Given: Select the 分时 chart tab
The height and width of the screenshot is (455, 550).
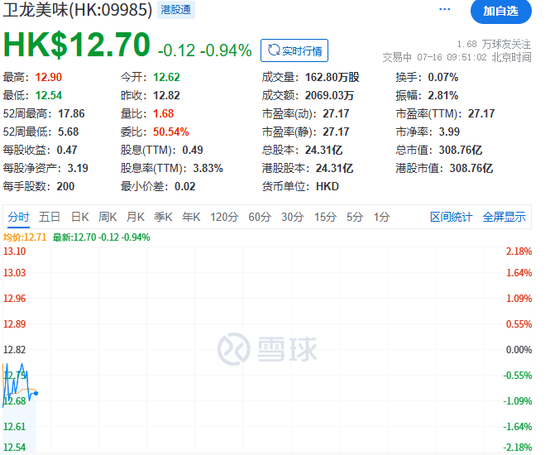Looking at the screenshot, I should point(19,217).
